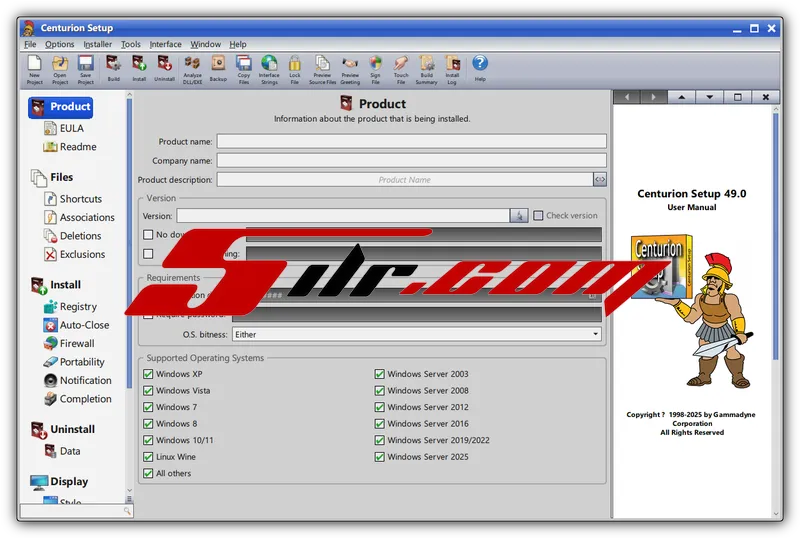
Task: Click the Sign File toolbar icon
Action: 375,69
